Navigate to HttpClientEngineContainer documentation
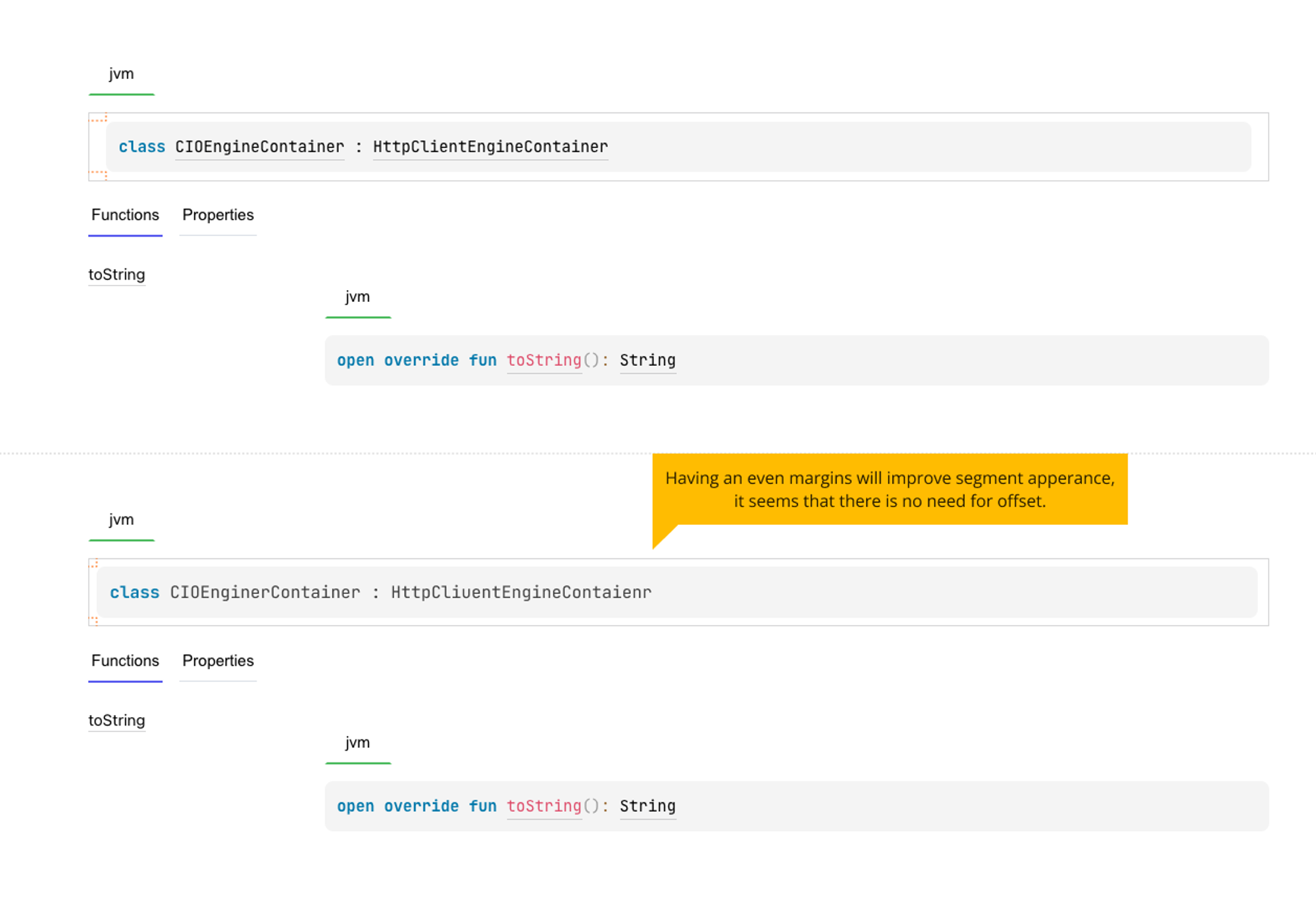This screenshot has height=917, width=1316. click(490, 147)
